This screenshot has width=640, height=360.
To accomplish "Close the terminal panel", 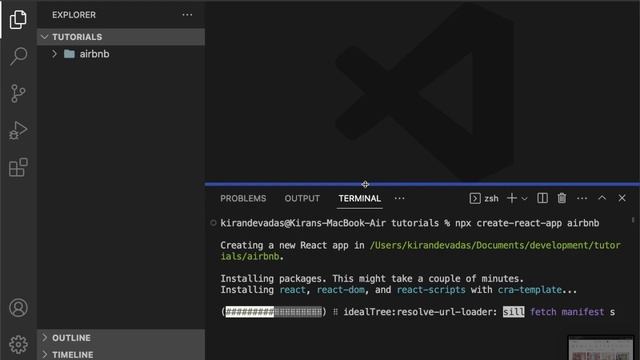I will click(x=622, y=198).
